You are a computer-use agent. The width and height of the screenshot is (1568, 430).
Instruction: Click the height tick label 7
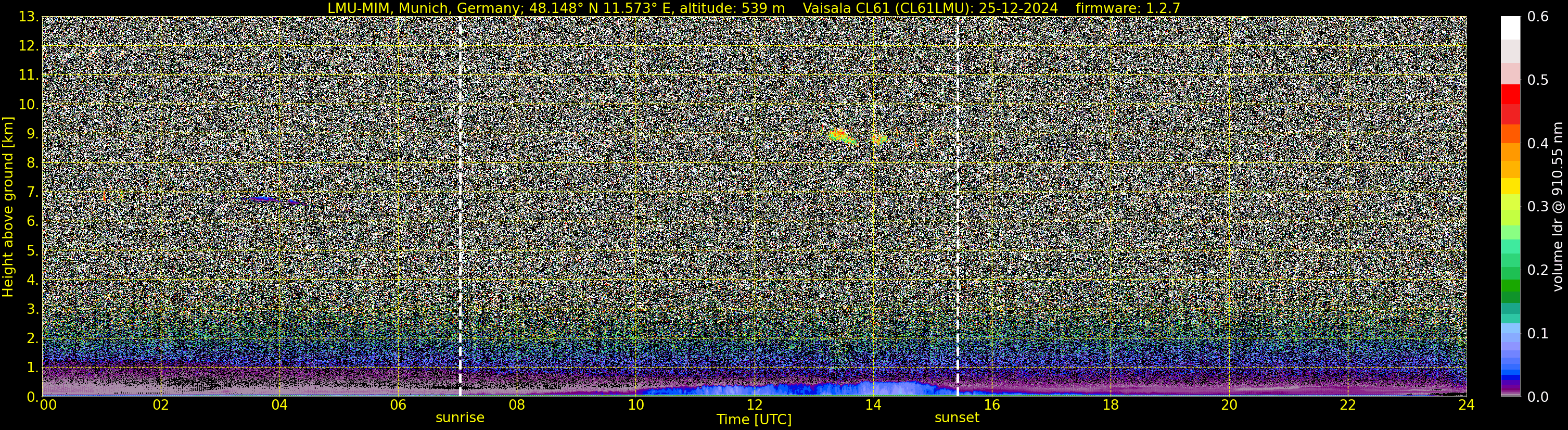(x=32, y=193)
